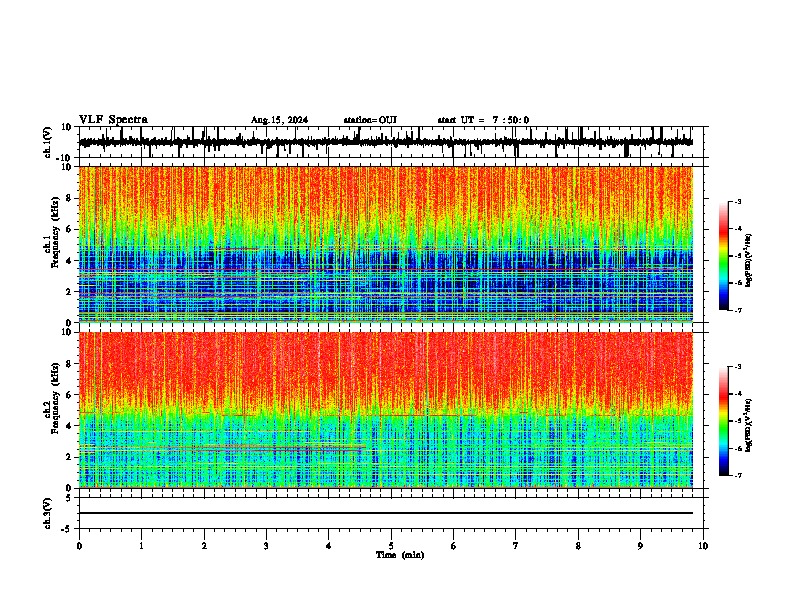Click the '-3' label on ch.2 color bar

click(x=738, y=367)
